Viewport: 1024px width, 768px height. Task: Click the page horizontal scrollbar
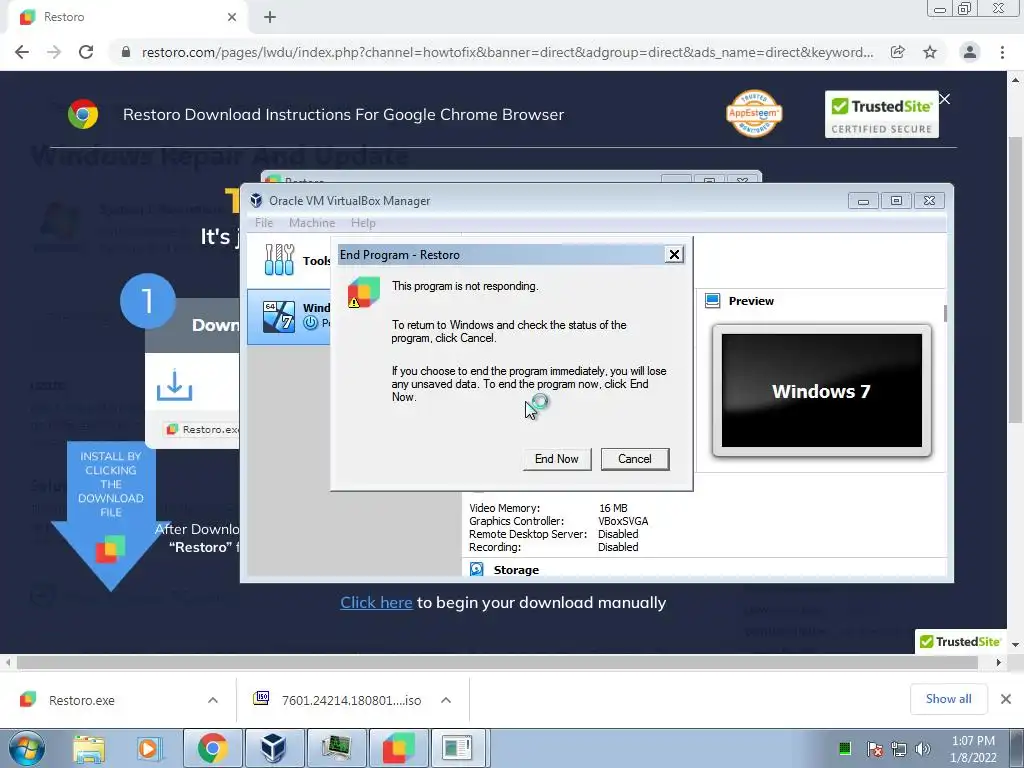click(x=497, y=662)
